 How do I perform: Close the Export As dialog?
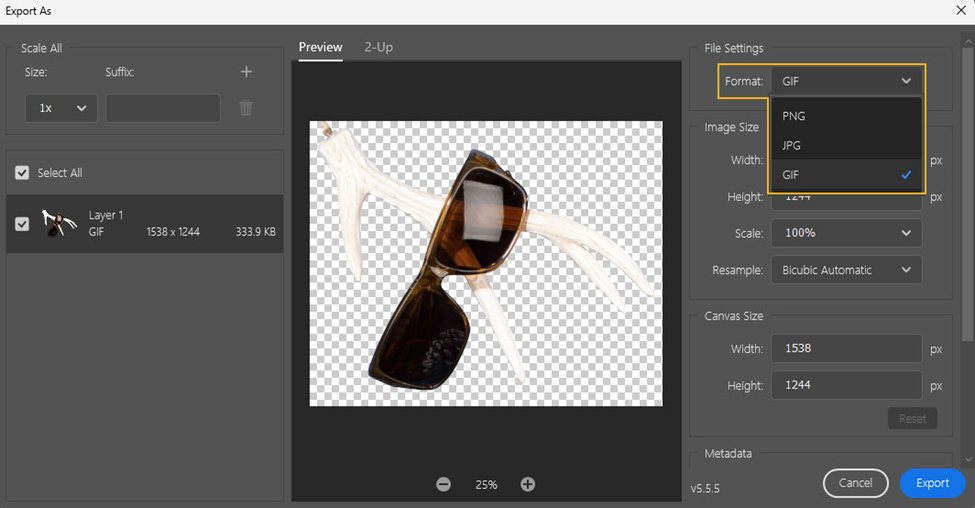pyautogui.click(x=961, y=11)
